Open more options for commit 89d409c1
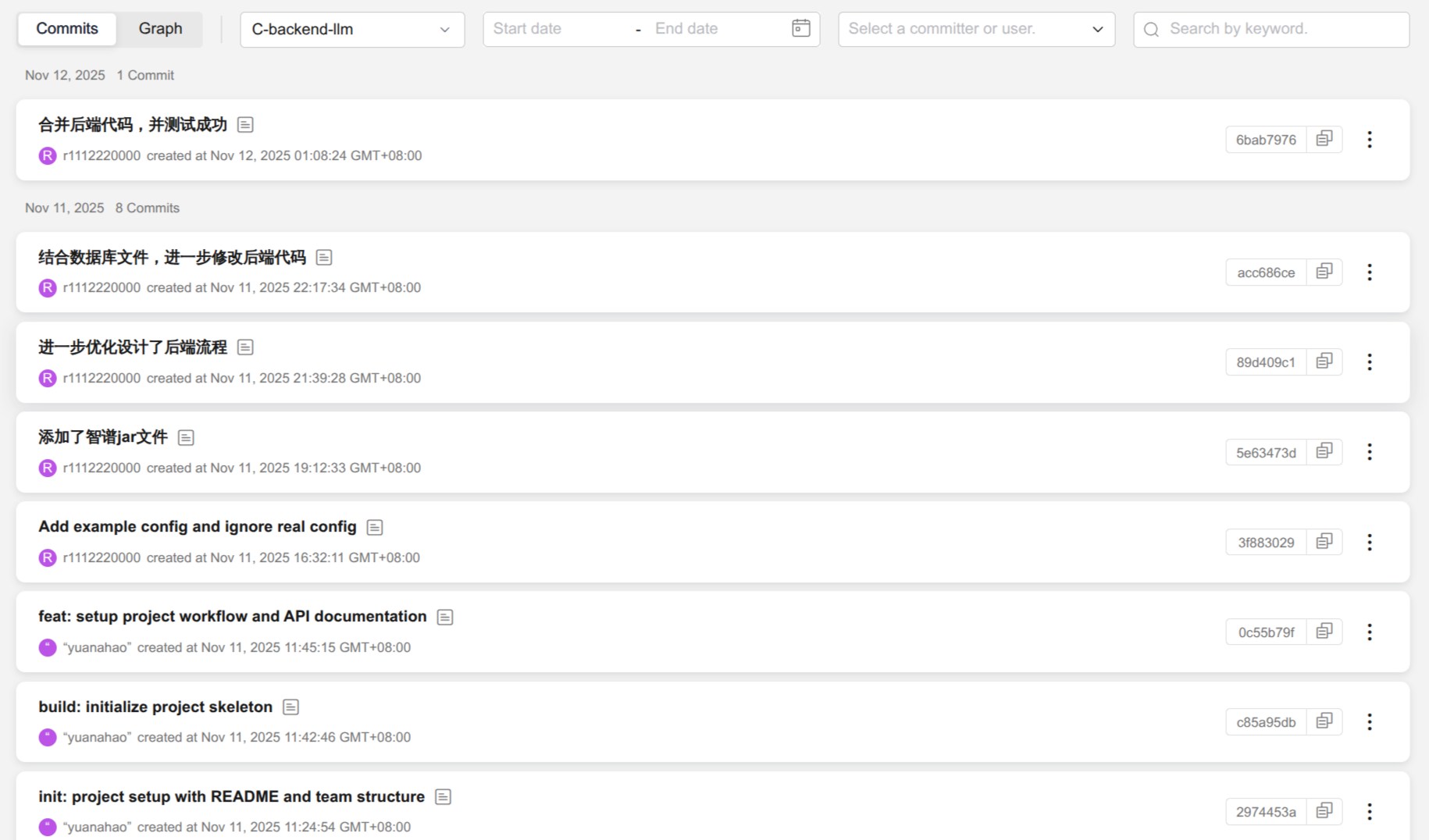 (1370, 362)
